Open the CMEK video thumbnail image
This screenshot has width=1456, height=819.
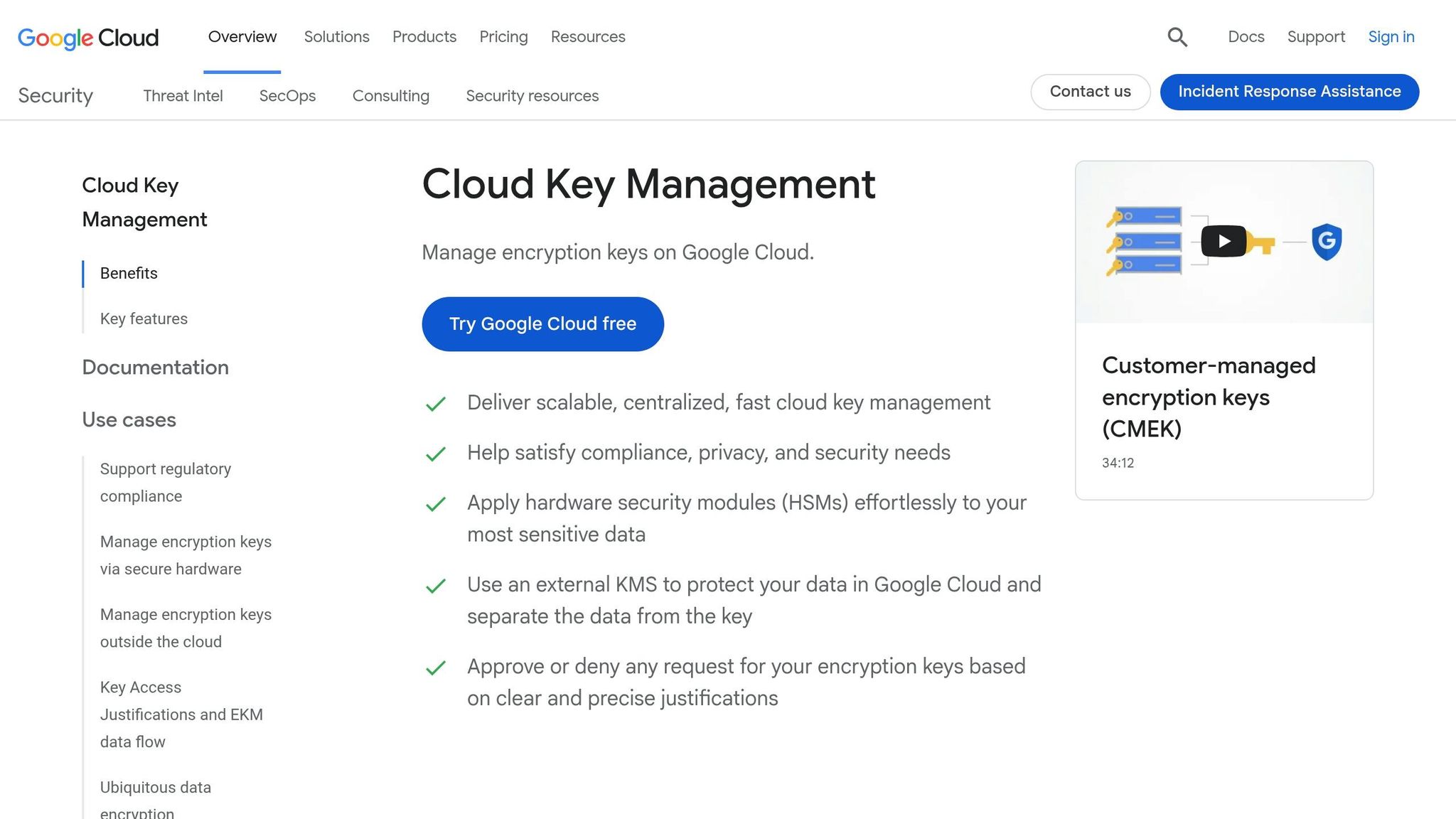pyautogui.click(x=1224, y=242)
